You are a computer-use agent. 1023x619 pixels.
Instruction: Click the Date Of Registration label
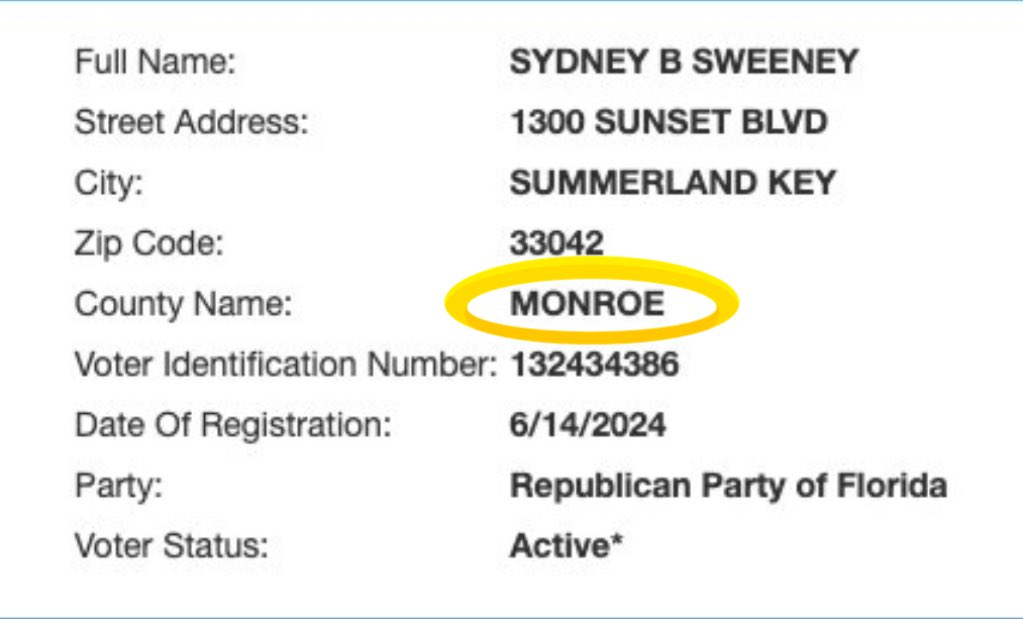click(232, 425)
